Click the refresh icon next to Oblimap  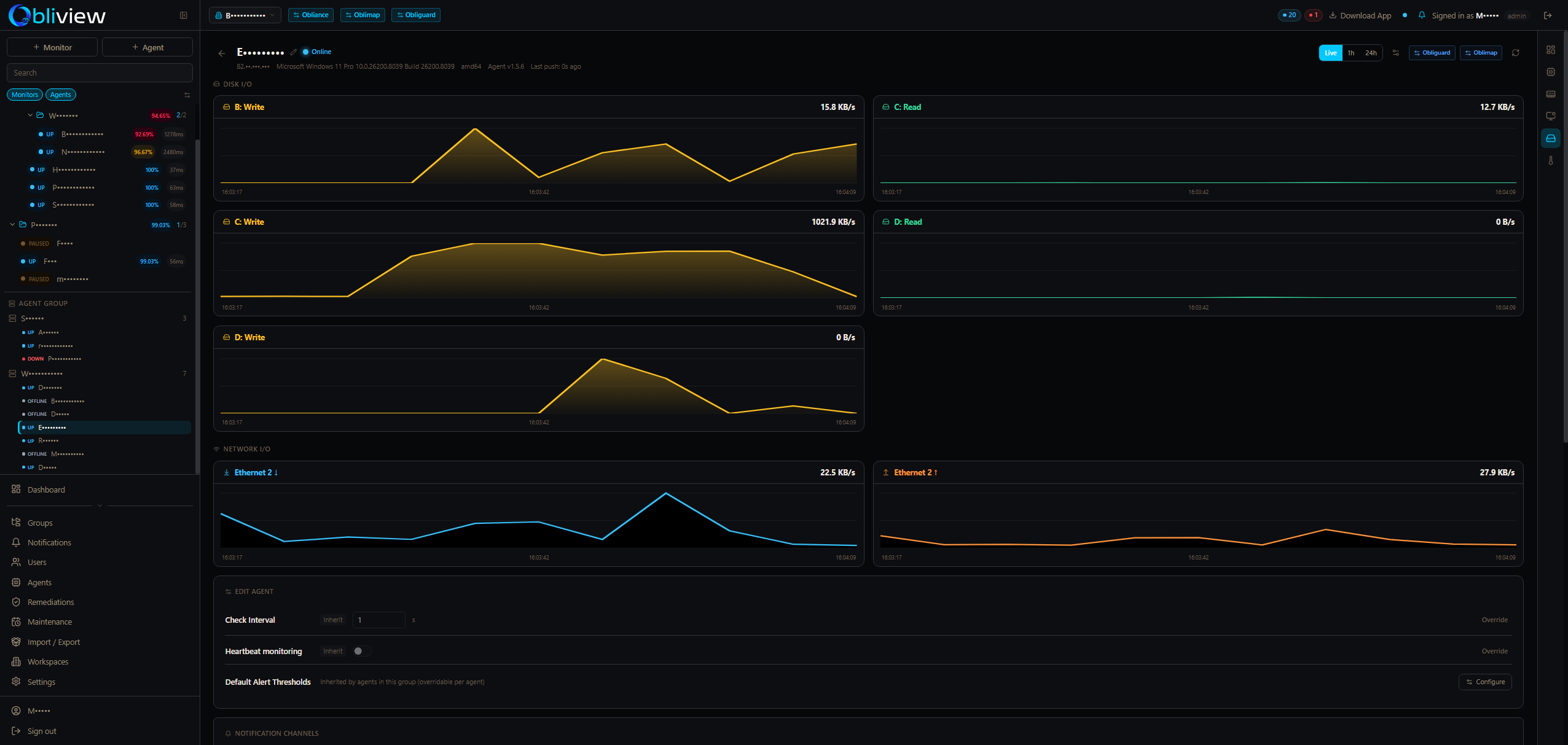tap(1516, 53)
